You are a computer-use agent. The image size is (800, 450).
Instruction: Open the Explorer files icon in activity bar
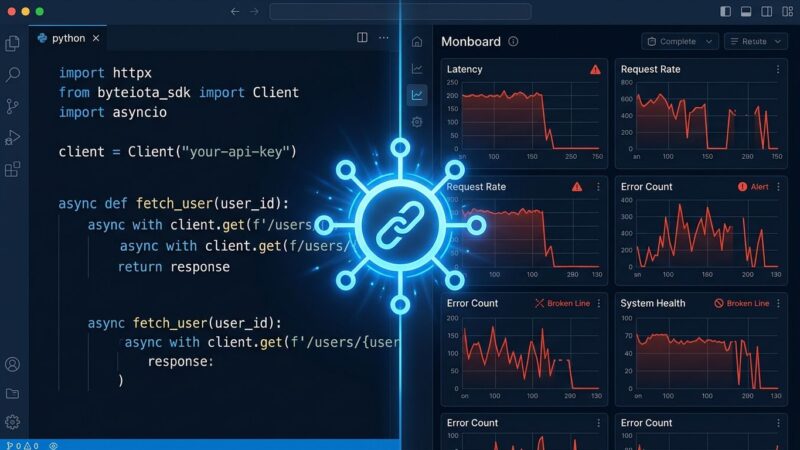coord(12,43)
